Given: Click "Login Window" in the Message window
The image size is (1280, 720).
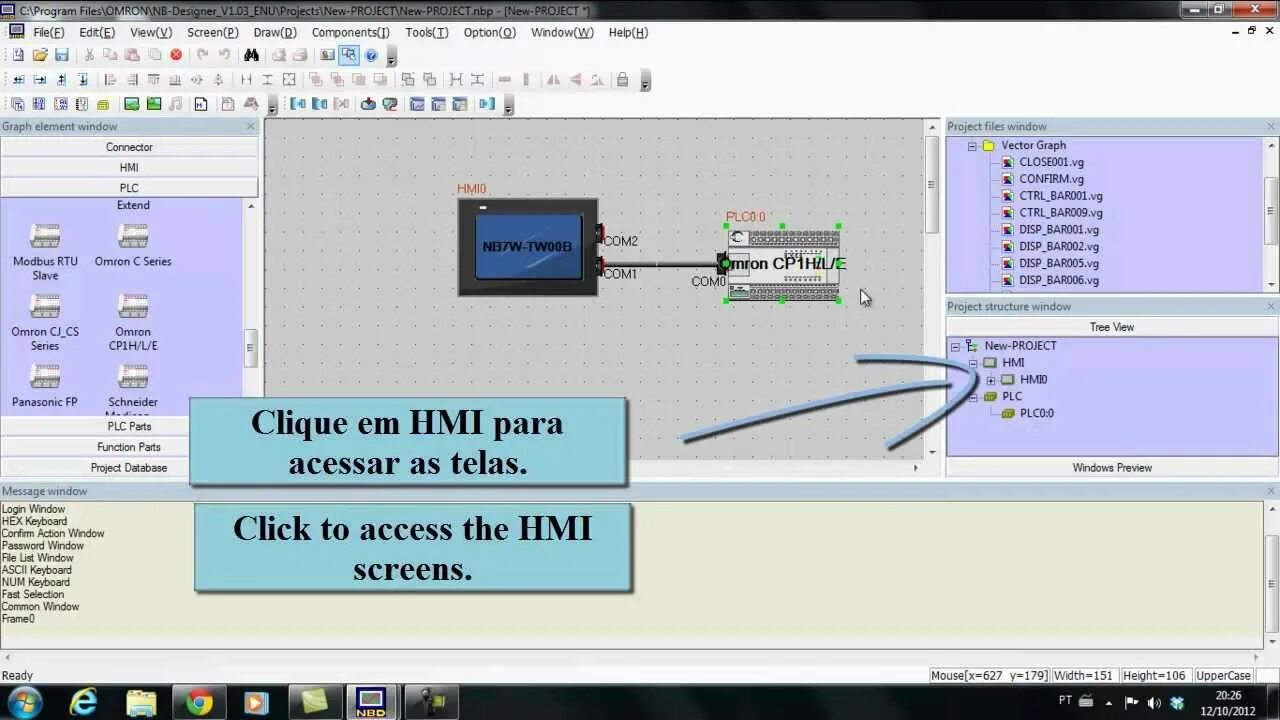Looking at the screenshot, I should pyautogui.click(x=33, y=509).
